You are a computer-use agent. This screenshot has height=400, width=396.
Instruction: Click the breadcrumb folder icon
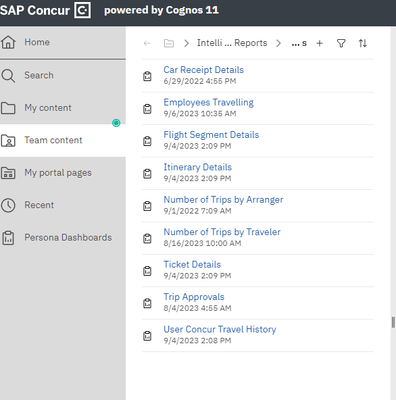[x=169, y=43]
